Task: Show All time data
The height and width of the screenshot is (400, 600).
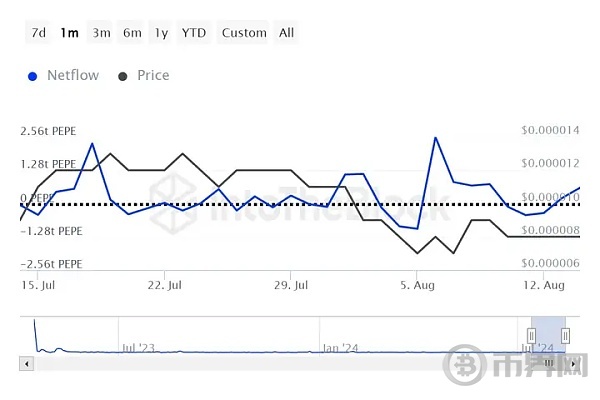Action: [287, 33]
